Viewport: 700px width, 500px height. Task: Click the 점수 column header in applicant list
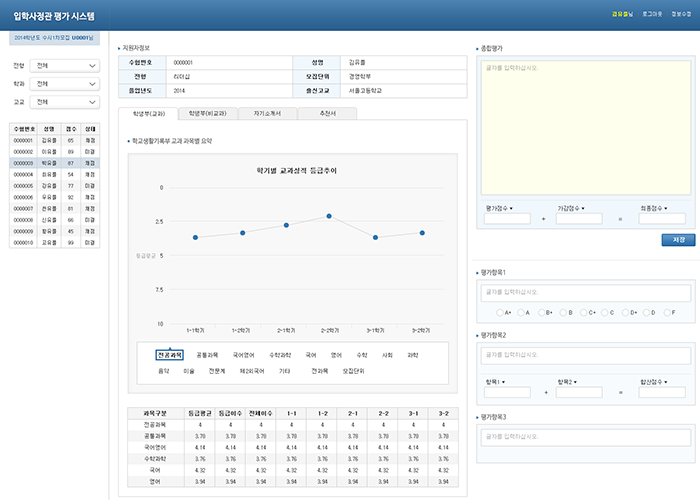tap(71, 129)
